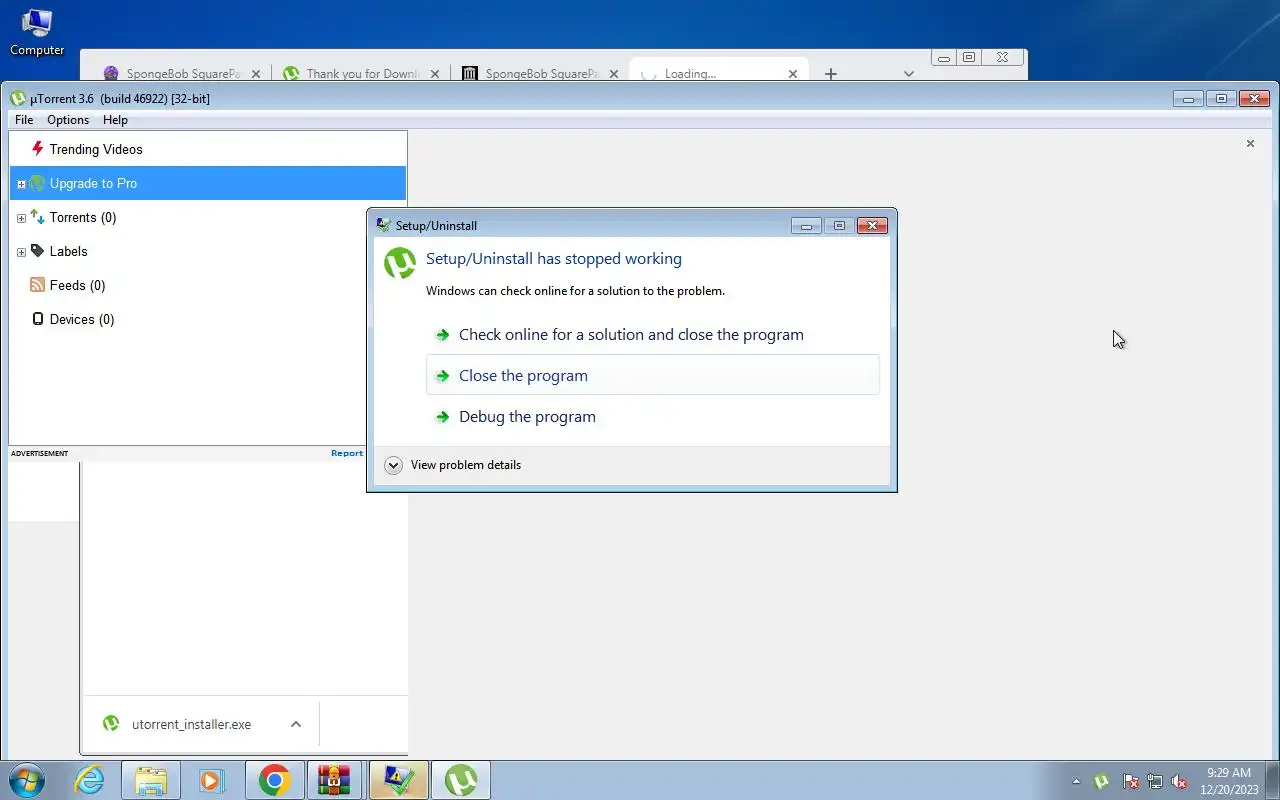Click Setup/Uninstall dialog title bar icon
1280x800 pixels.
(x=383, y=225)
